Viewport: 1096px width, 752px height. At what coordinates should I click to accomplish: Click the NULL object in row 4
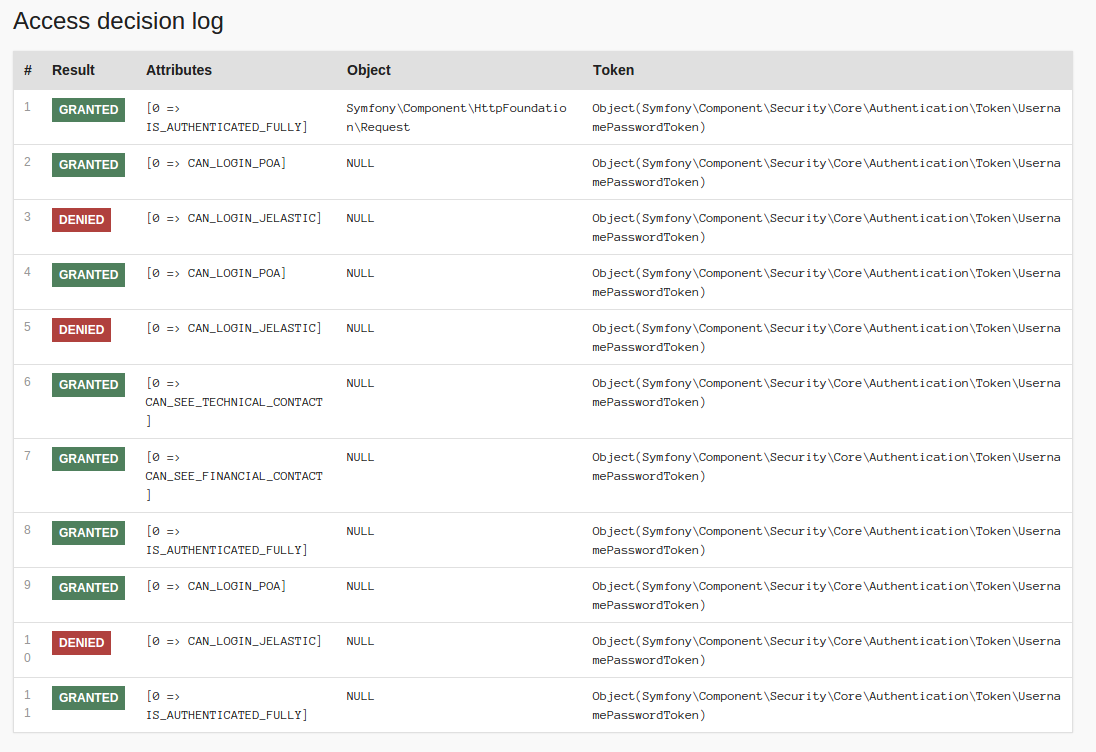coord(360,273)
